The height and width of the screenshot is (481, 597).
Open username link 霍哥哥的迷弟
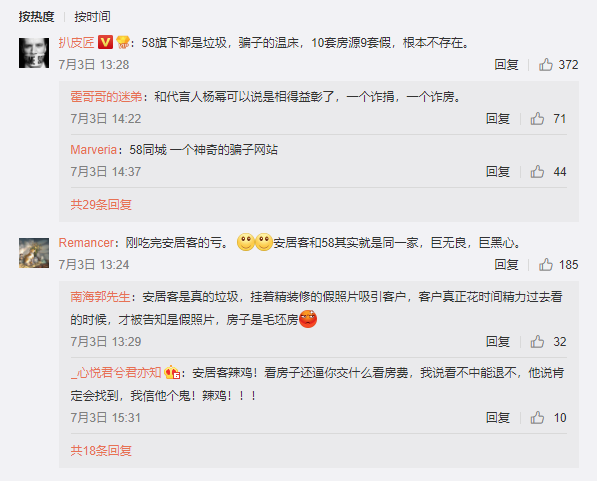107,97
